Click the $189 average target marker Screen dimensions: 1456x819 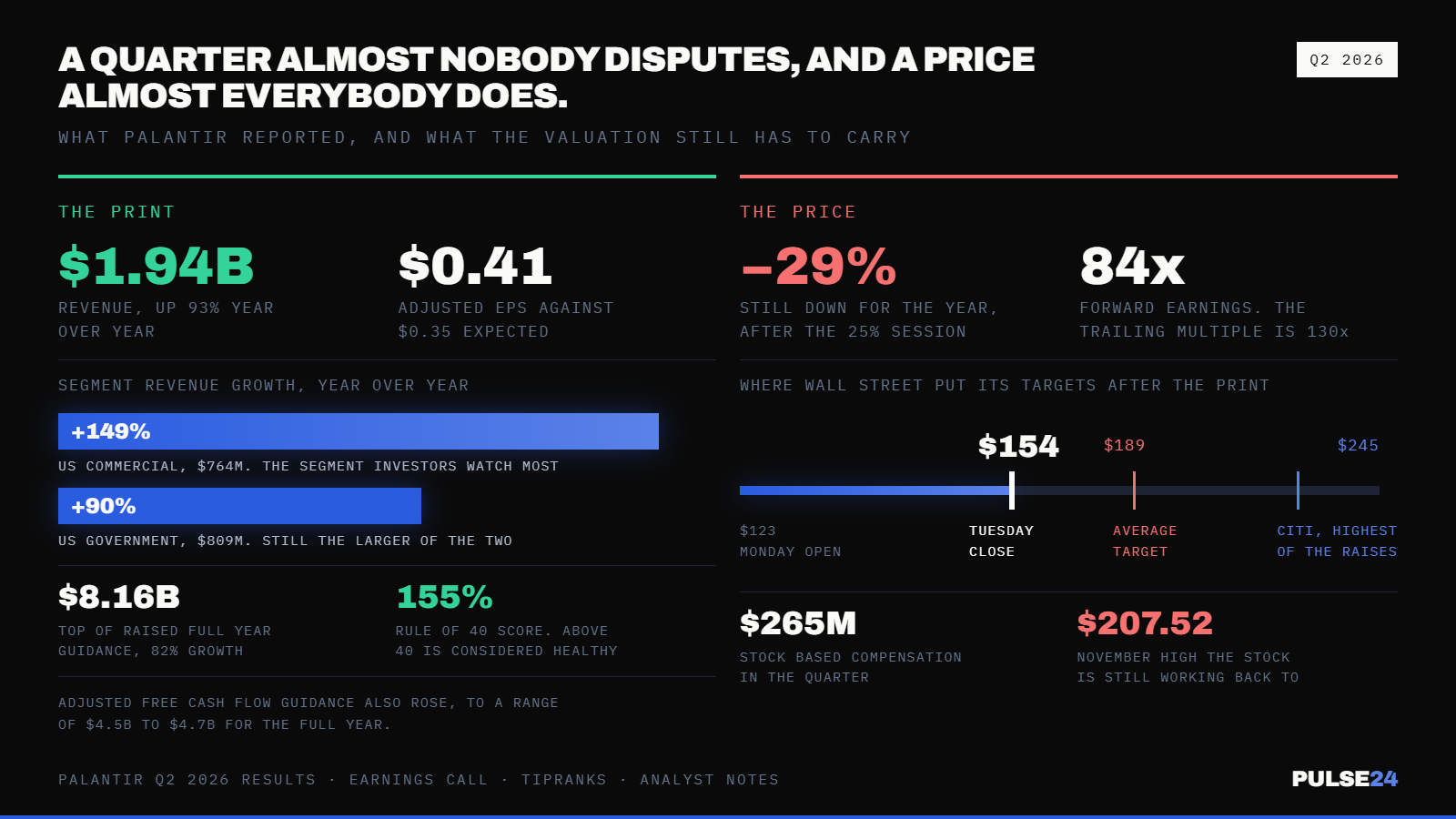pos(1134,490)
